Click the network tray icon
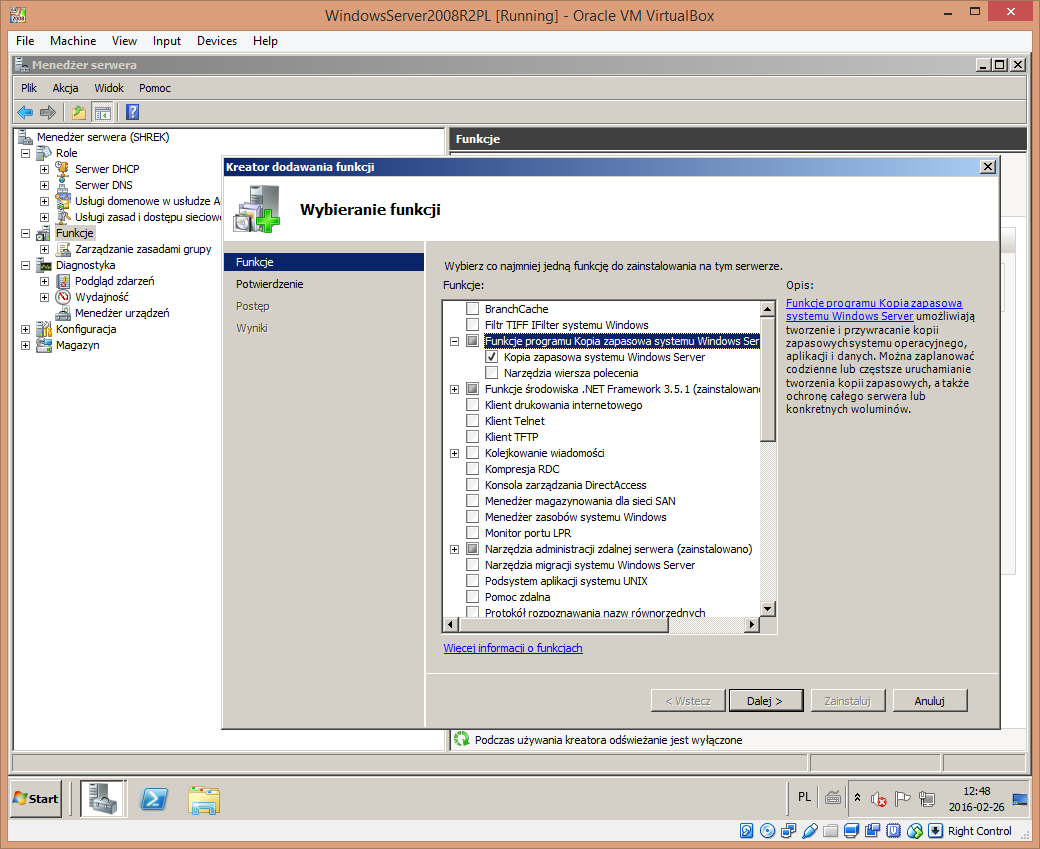 click(x=927, y=799)
